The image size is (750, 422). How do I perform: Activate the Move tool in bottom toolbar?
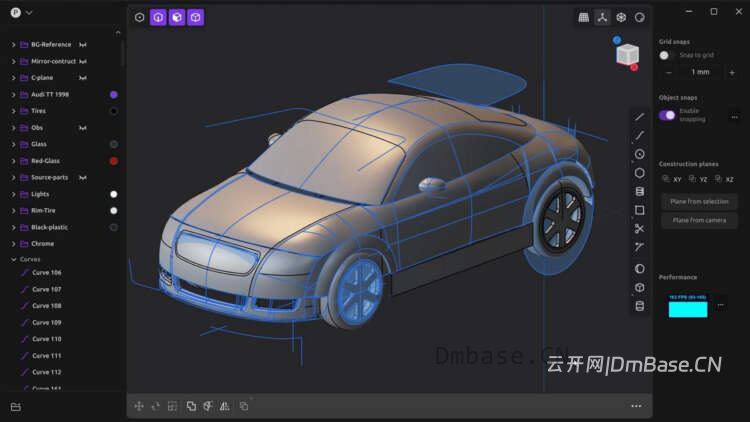tap(139, 406)
